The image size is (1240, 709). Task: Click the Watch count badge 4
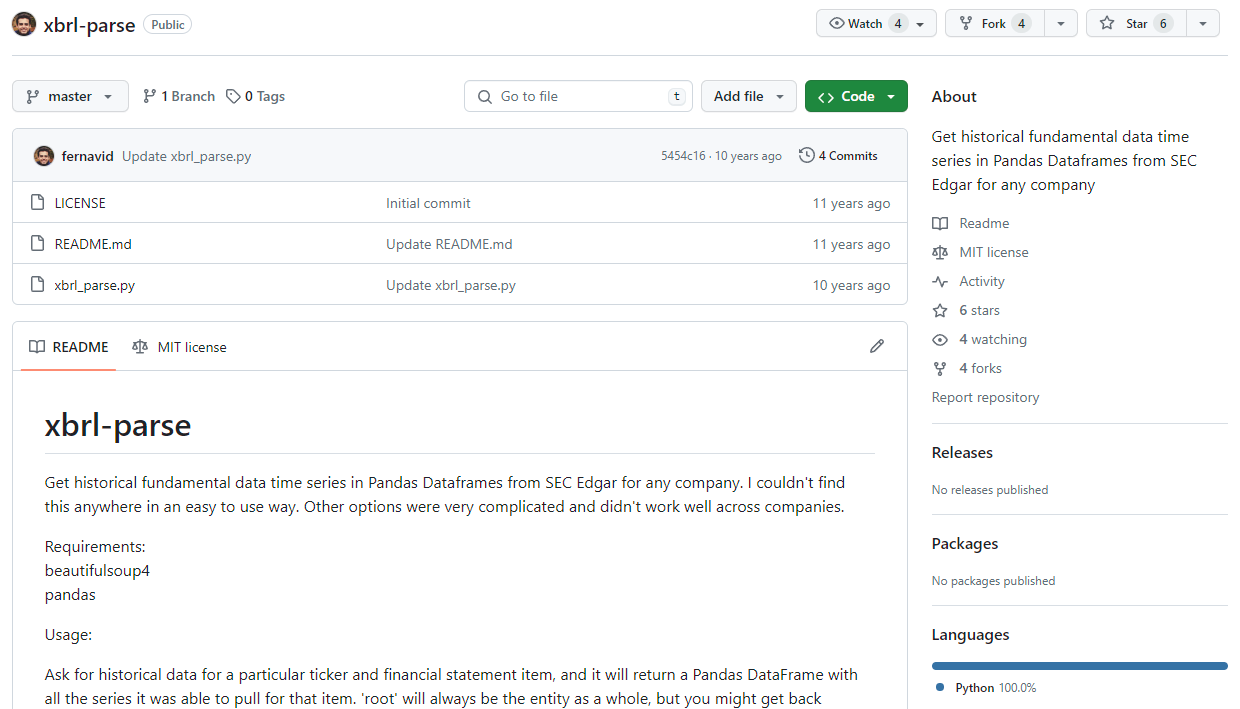[x=898, y=24]
